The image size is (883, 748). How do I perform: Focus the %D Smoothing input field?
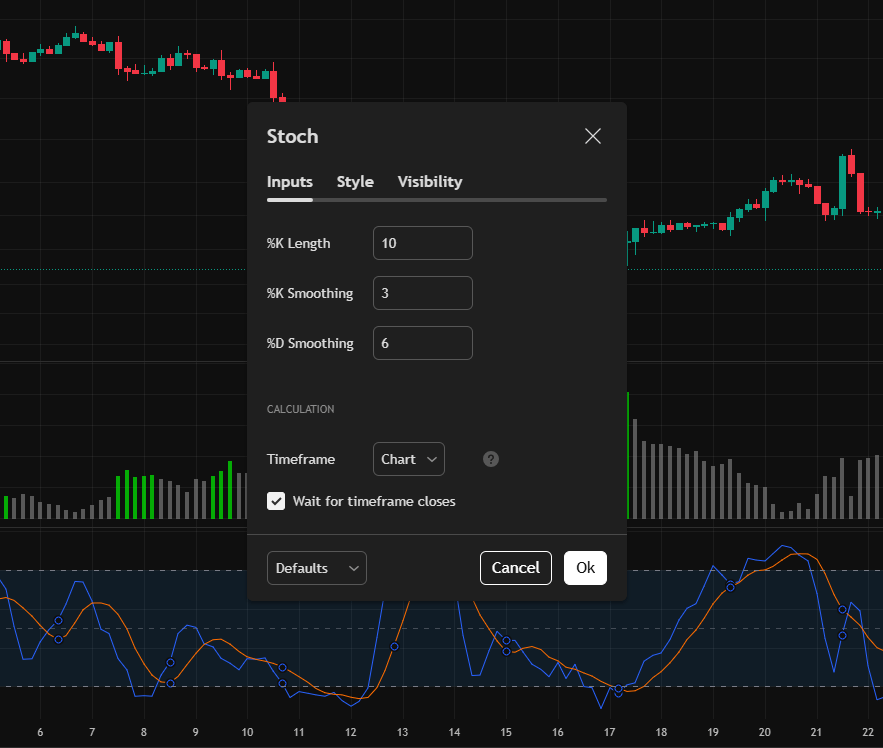click(x=423, y=343)
